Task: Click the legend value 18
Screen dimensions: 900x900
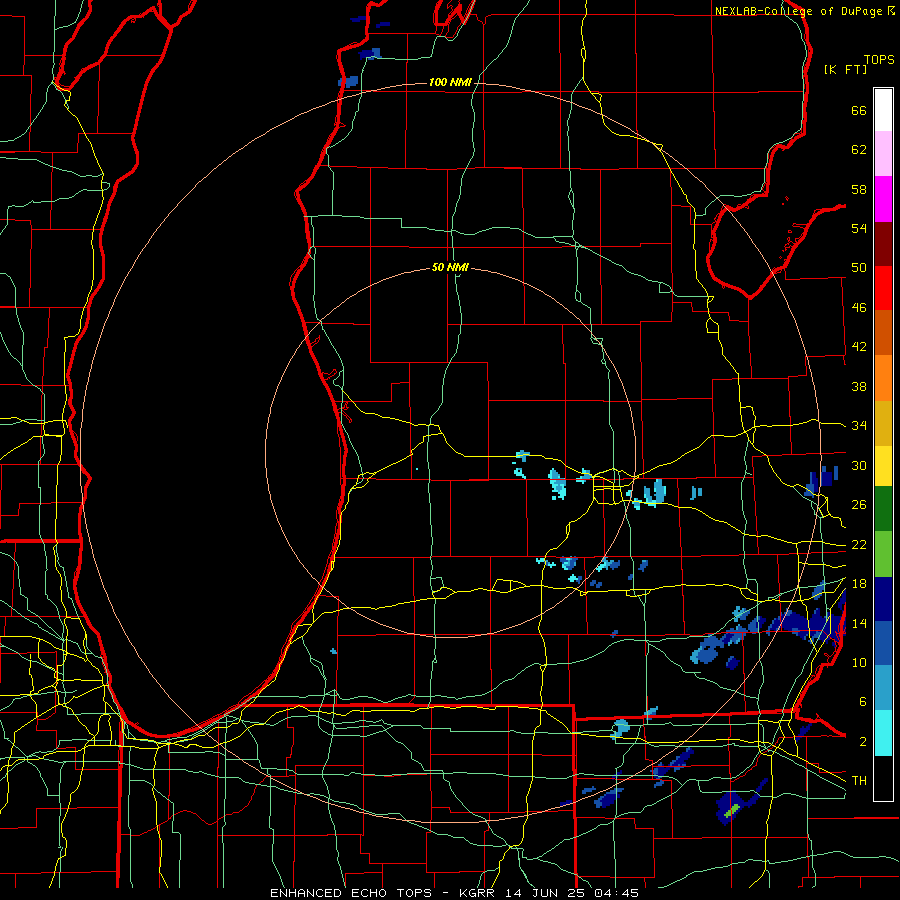Action: pos(859,584)
